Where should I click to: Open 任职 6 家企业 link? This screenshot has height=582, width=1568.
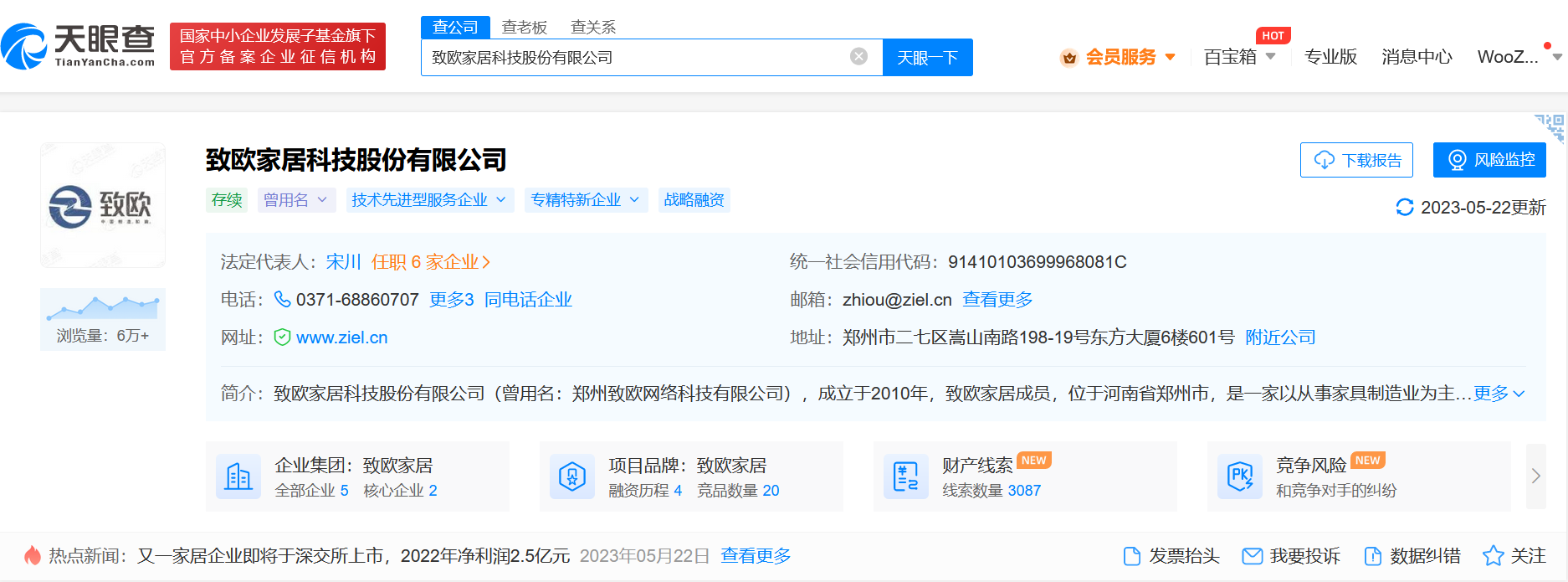tap(430, 262)
